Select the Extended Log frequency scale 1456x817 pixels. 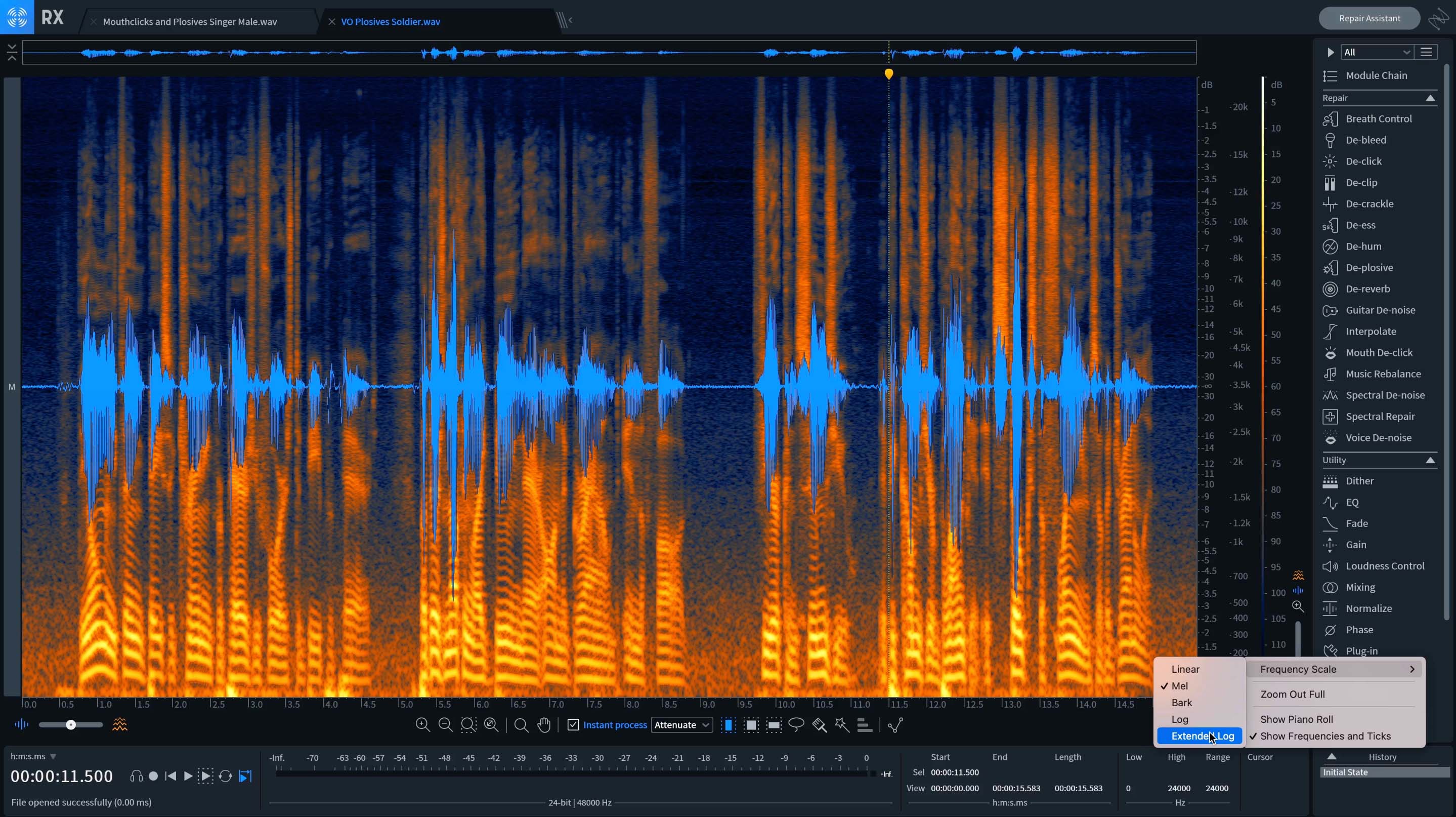click(1202, 735)
